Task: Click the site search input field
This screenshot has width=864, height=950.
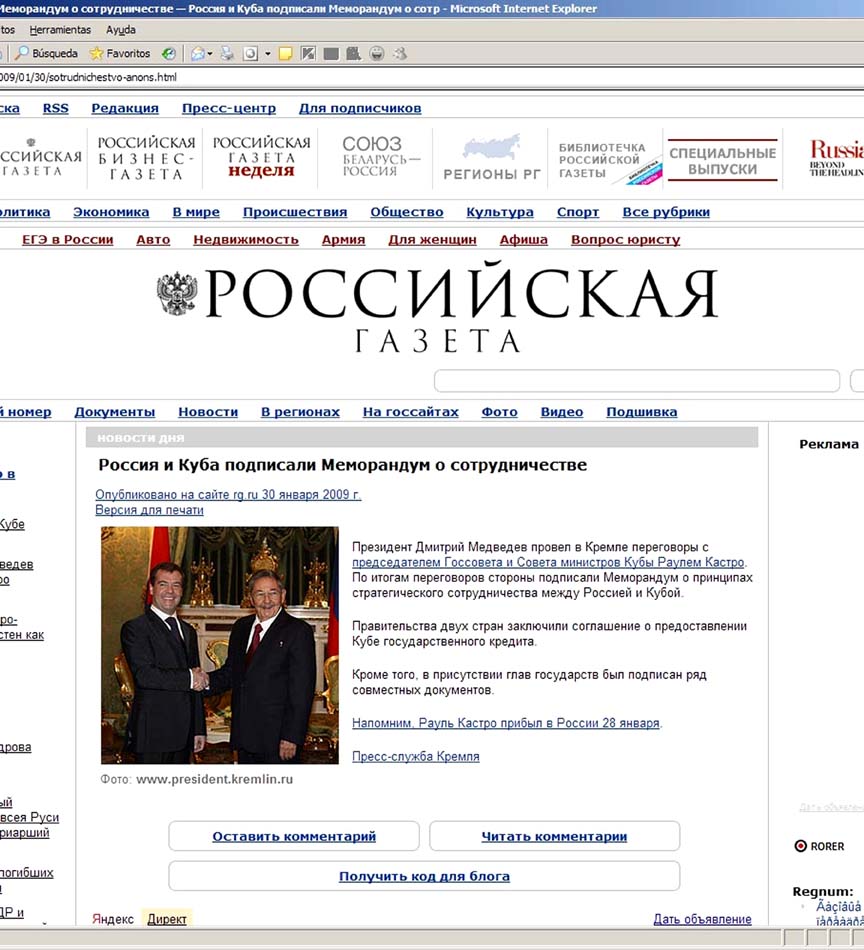Action: click(x=637, y=381)
